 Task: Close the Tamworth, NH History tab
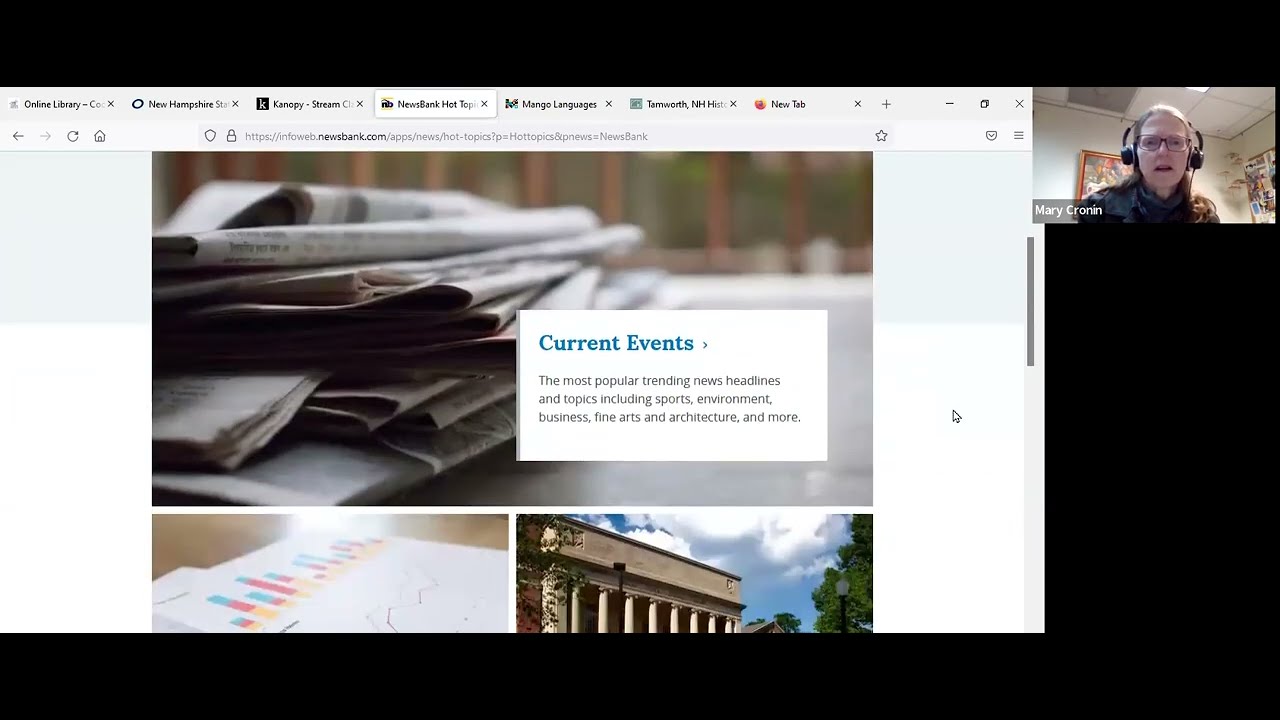(733, 104)
